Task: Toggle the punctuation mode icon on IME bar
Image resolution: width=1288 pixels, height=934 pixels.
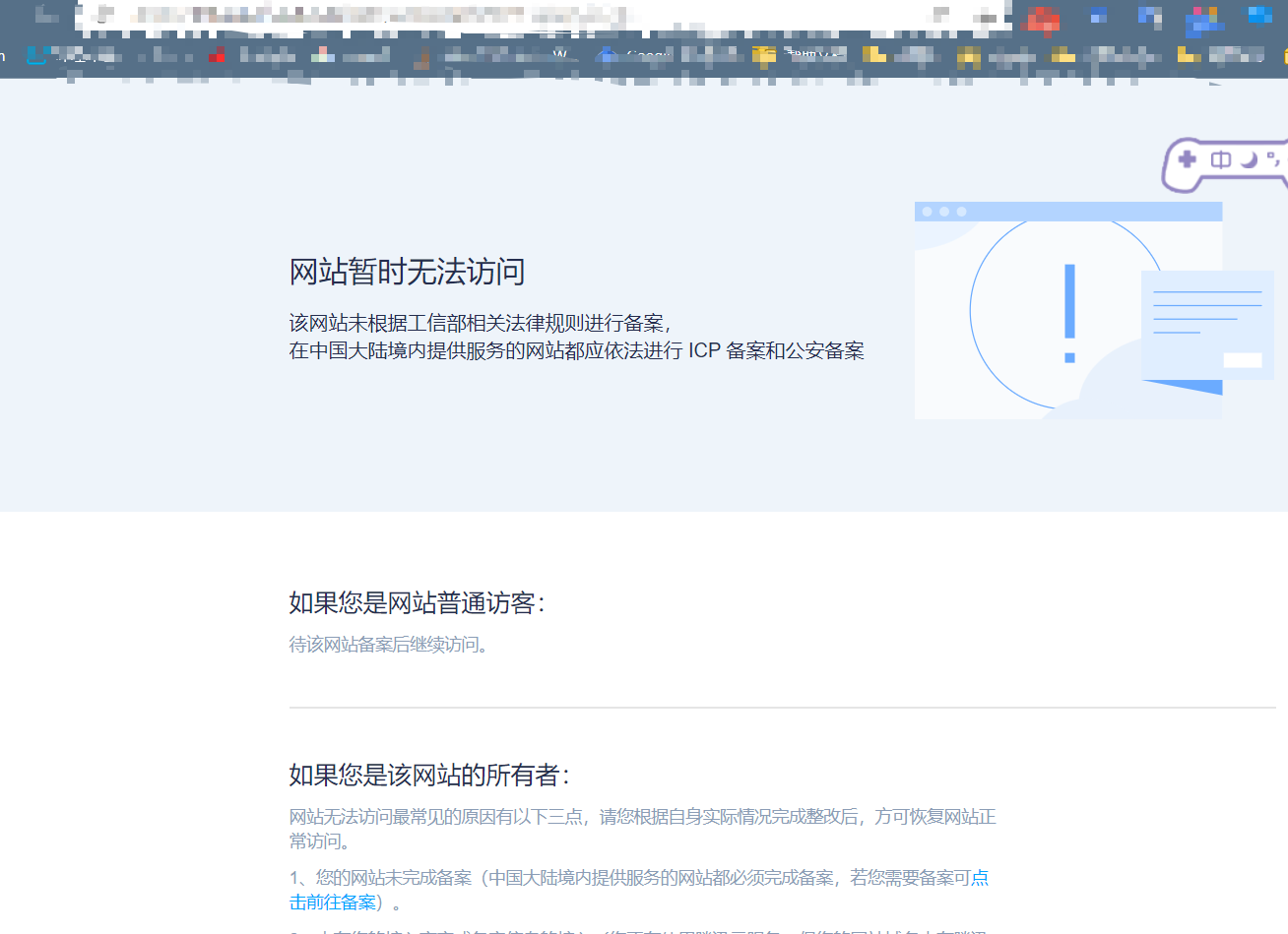Action: 1273,158
